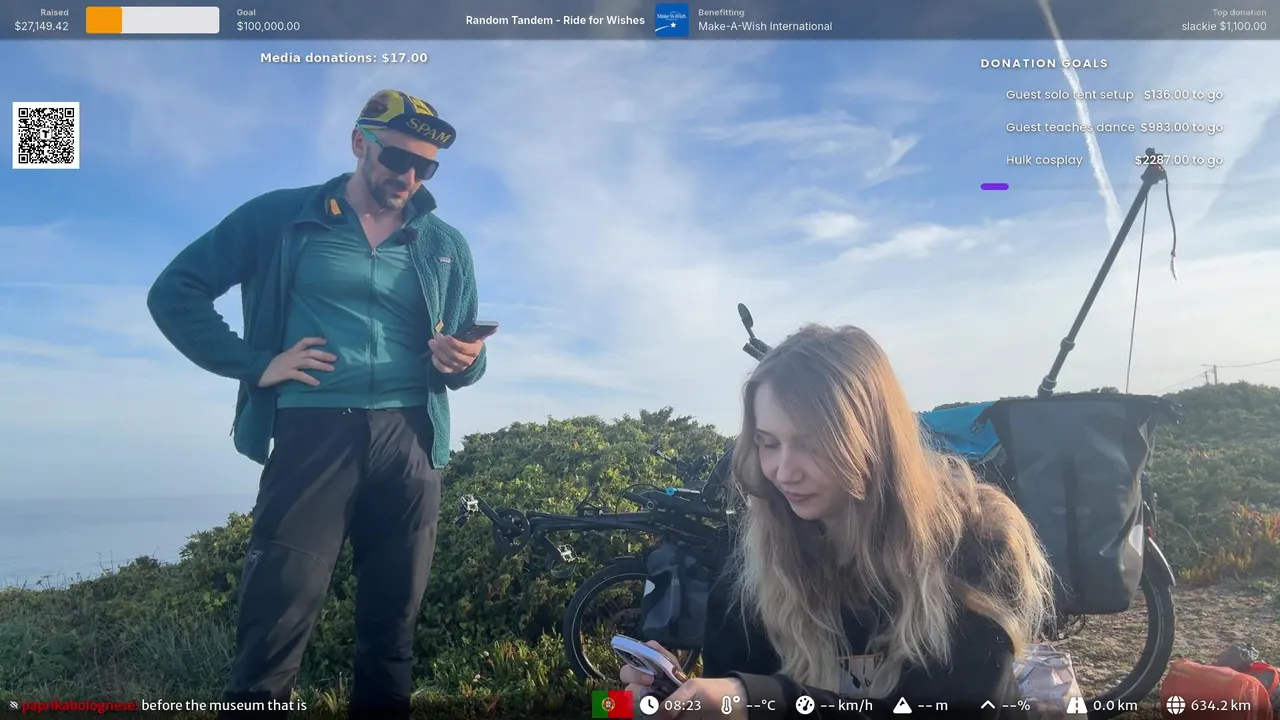Click the total distance "634.2 km"
The width and height of the screenshot is (1280, 720).
(x=1221, y=705)
